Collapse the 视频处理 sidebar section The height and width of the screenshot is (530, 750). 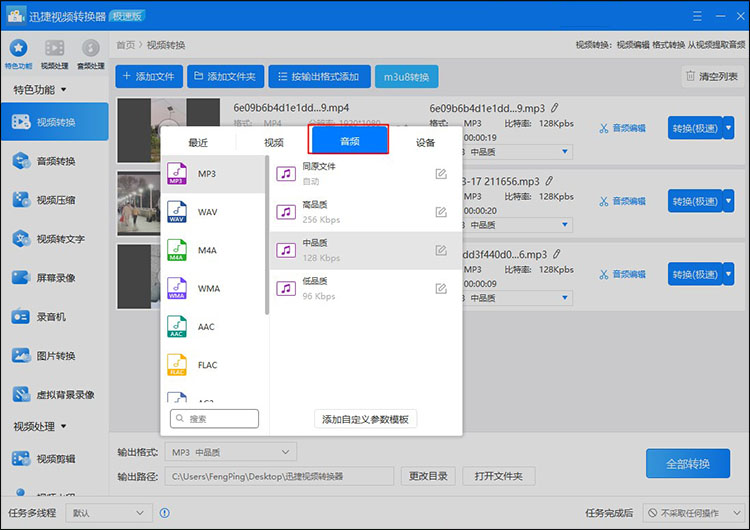64,426
